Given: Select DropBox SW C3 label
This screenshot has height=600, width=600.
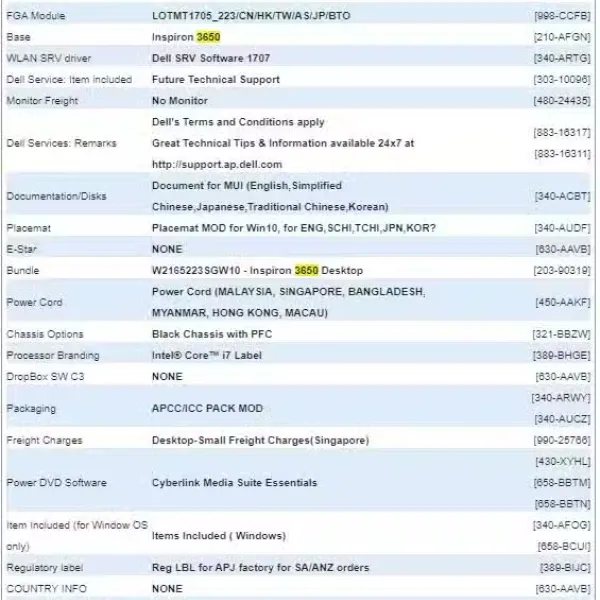Looking at the screenshot, I should [45, 377].
